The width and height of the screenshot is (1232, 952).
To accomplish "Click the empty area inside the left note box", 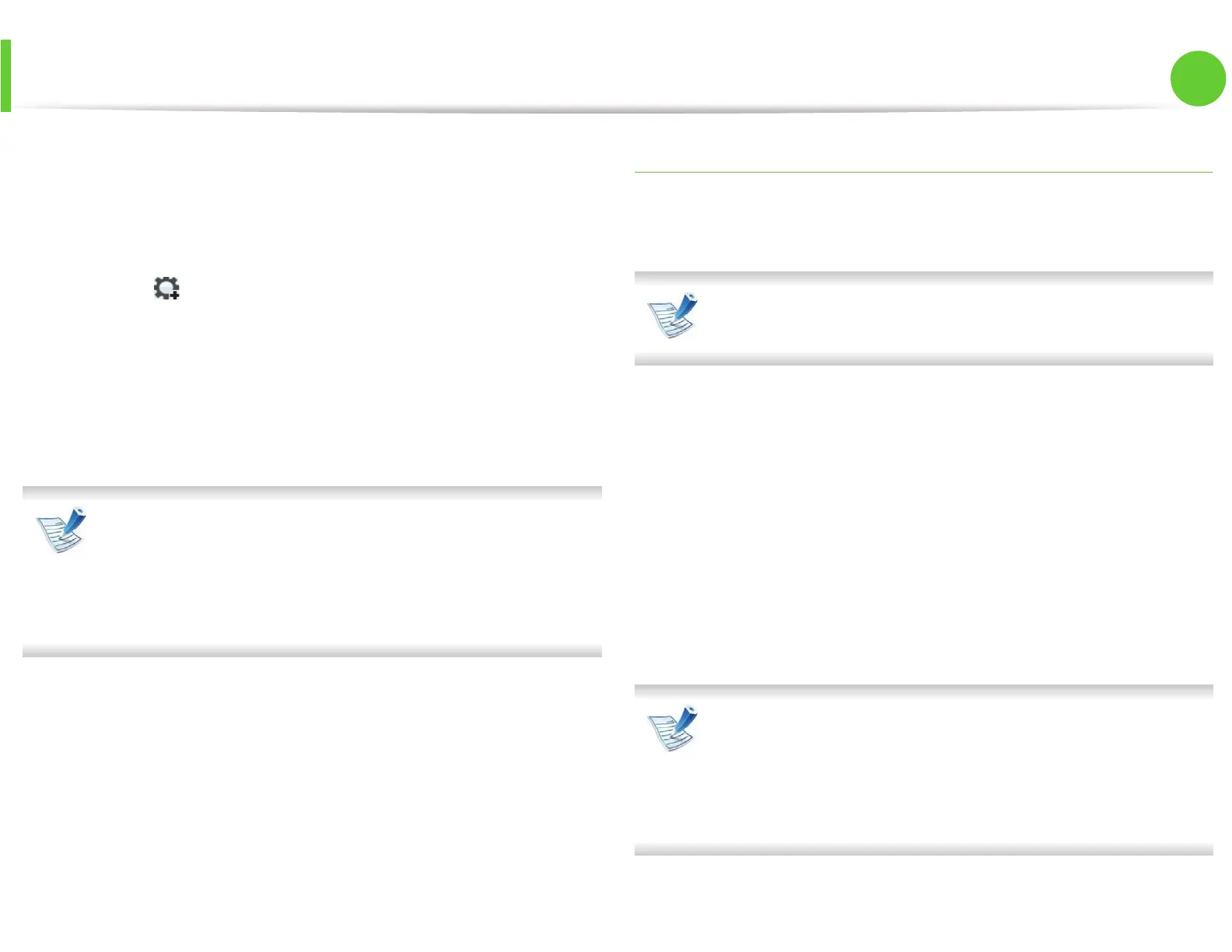I will 342,572.
